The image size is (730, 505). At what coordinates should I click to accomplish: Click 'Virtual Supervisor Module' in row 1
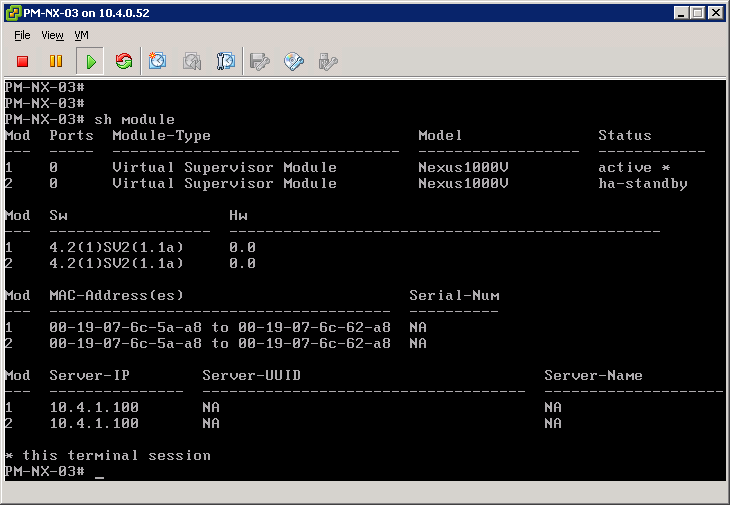pyautogui.click(x=224, y=168)
